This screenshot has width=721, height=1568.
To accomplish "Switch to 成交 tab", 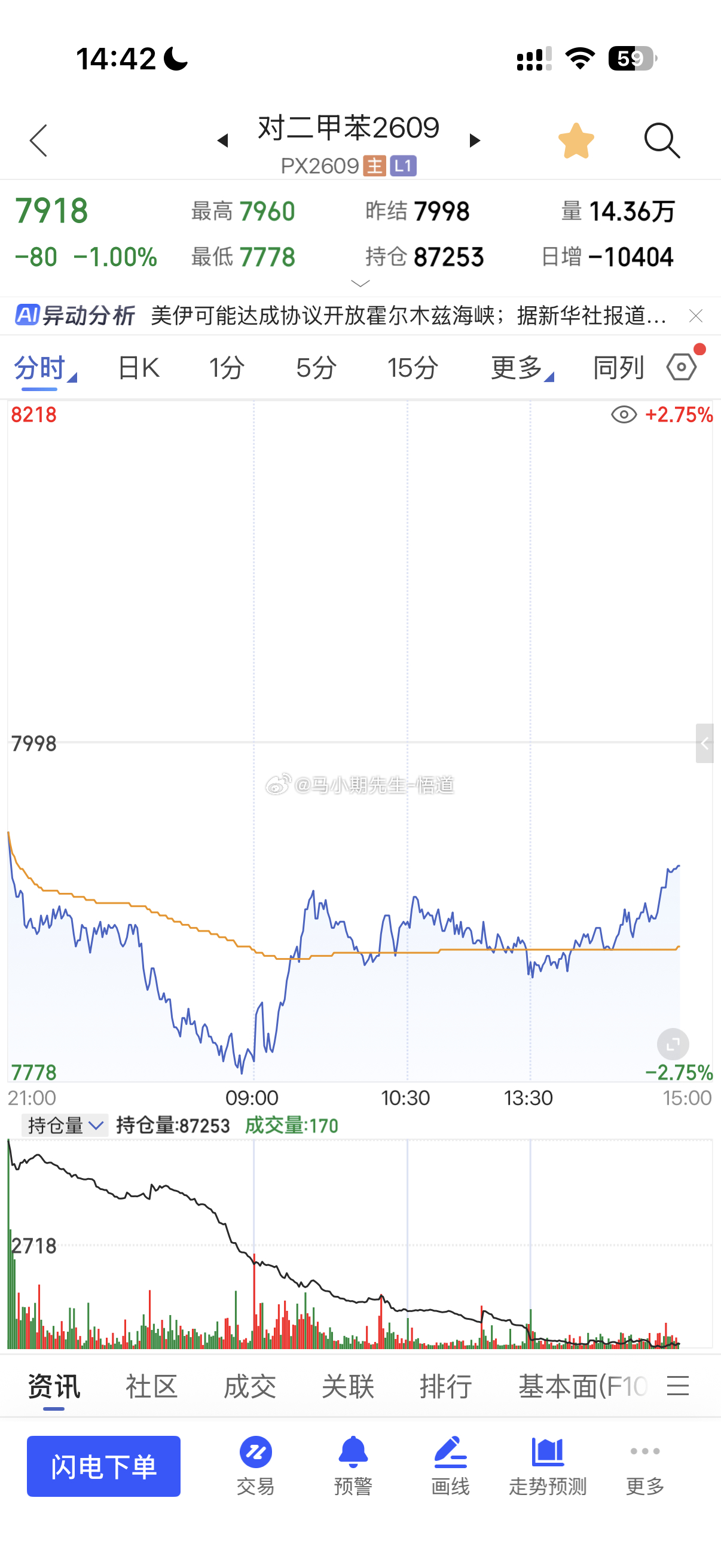I will click(x=249, y=1387).
